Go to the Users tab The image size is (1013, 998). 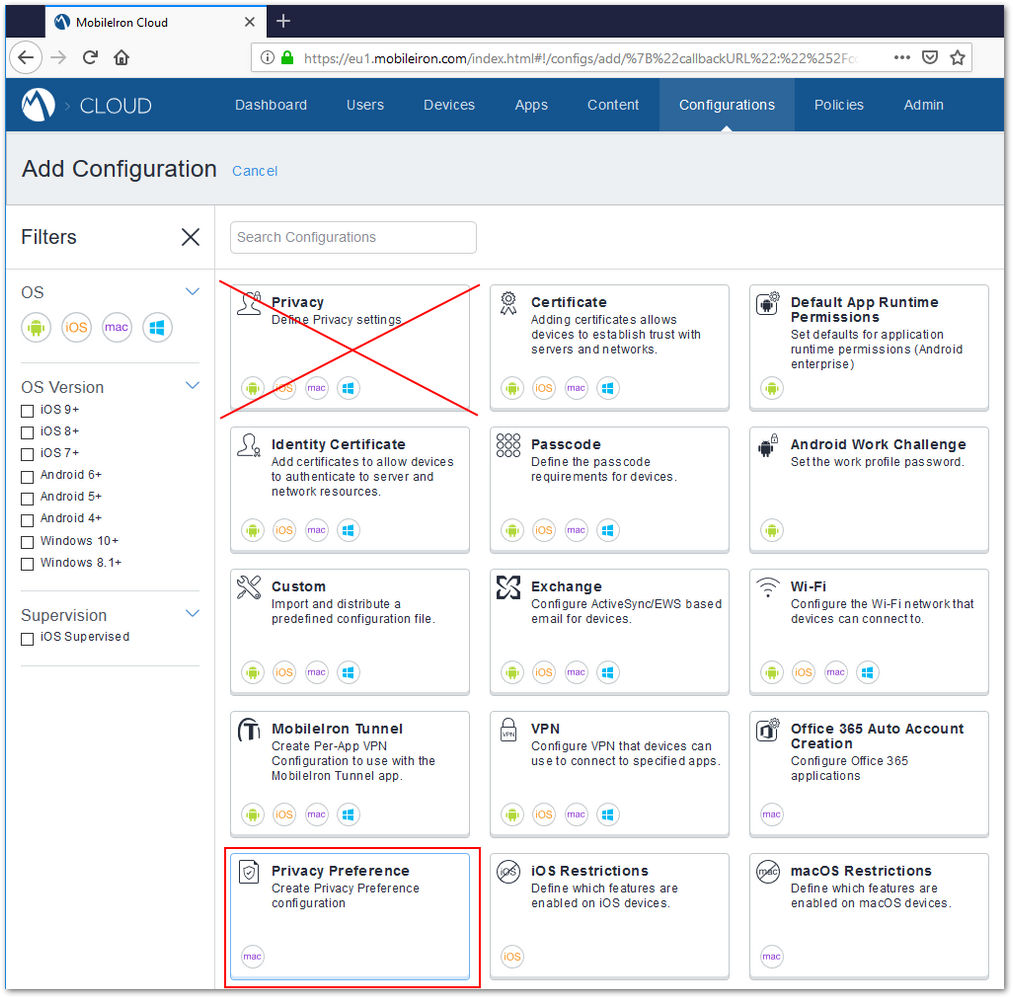pyautogui.click(x=365, y=105)
